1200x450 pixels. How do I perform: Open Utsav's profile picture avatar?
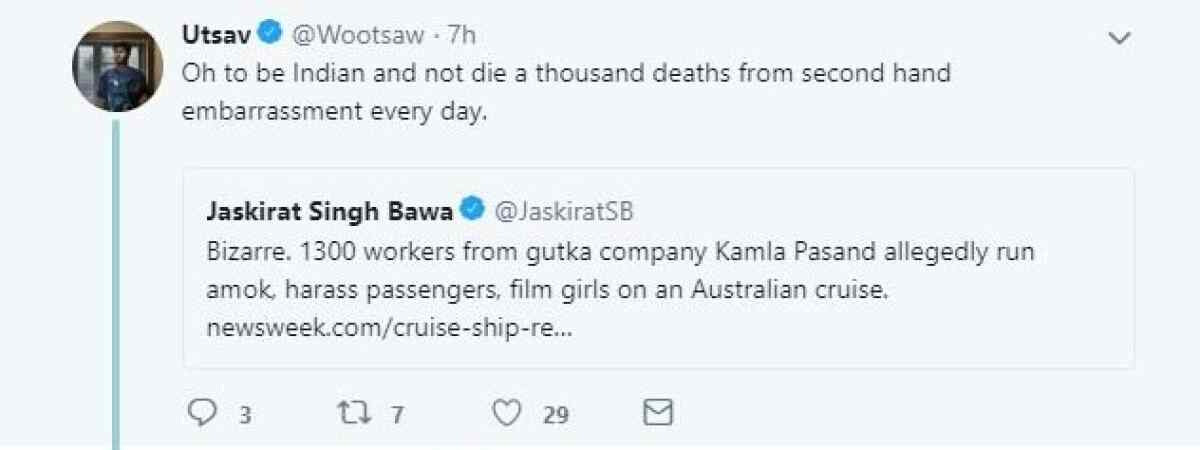117,65
